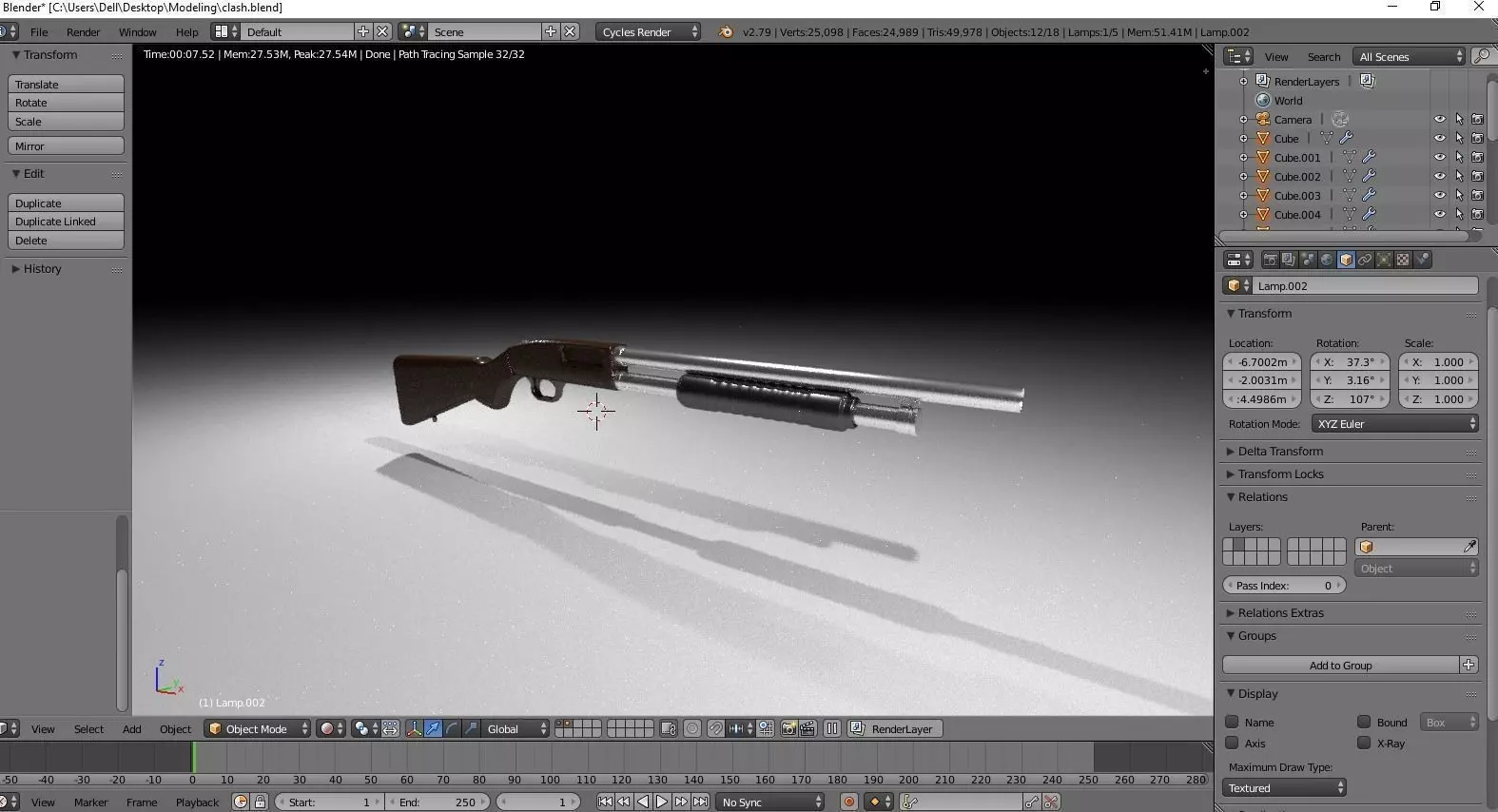Click the OpenGL render animation clapper icon
The image size is (1498, 812).
point(807,728)
